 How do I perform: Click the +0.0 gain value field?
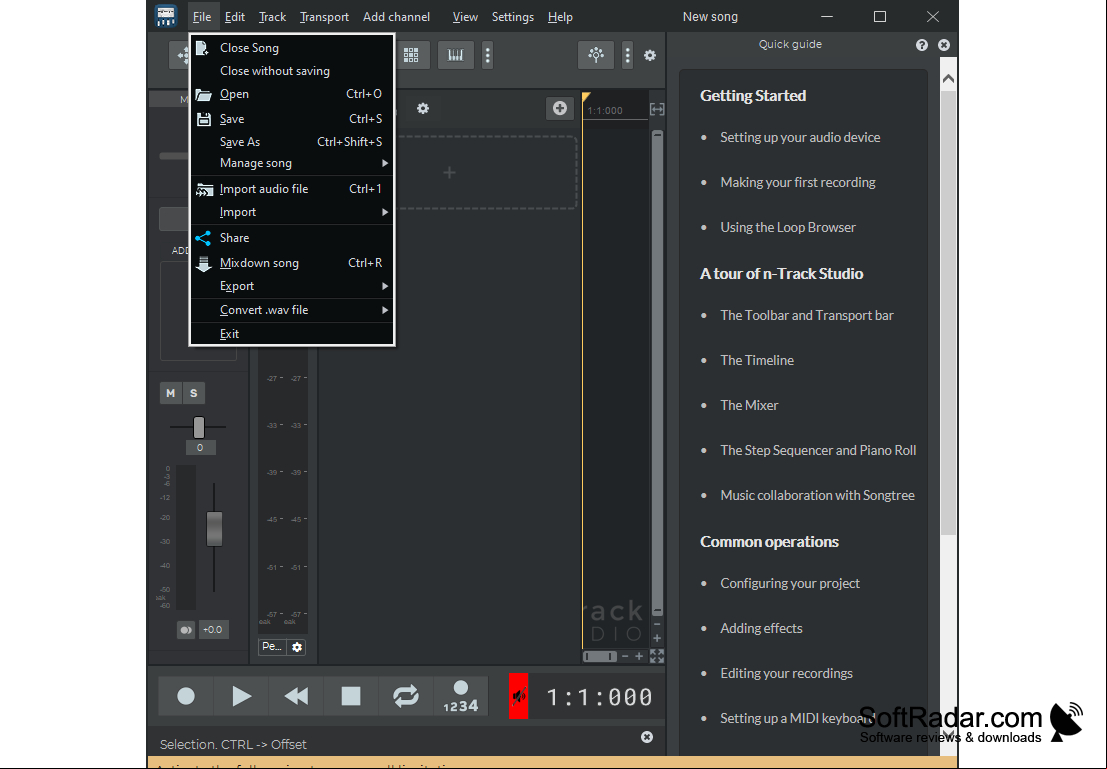click(213, 630)
